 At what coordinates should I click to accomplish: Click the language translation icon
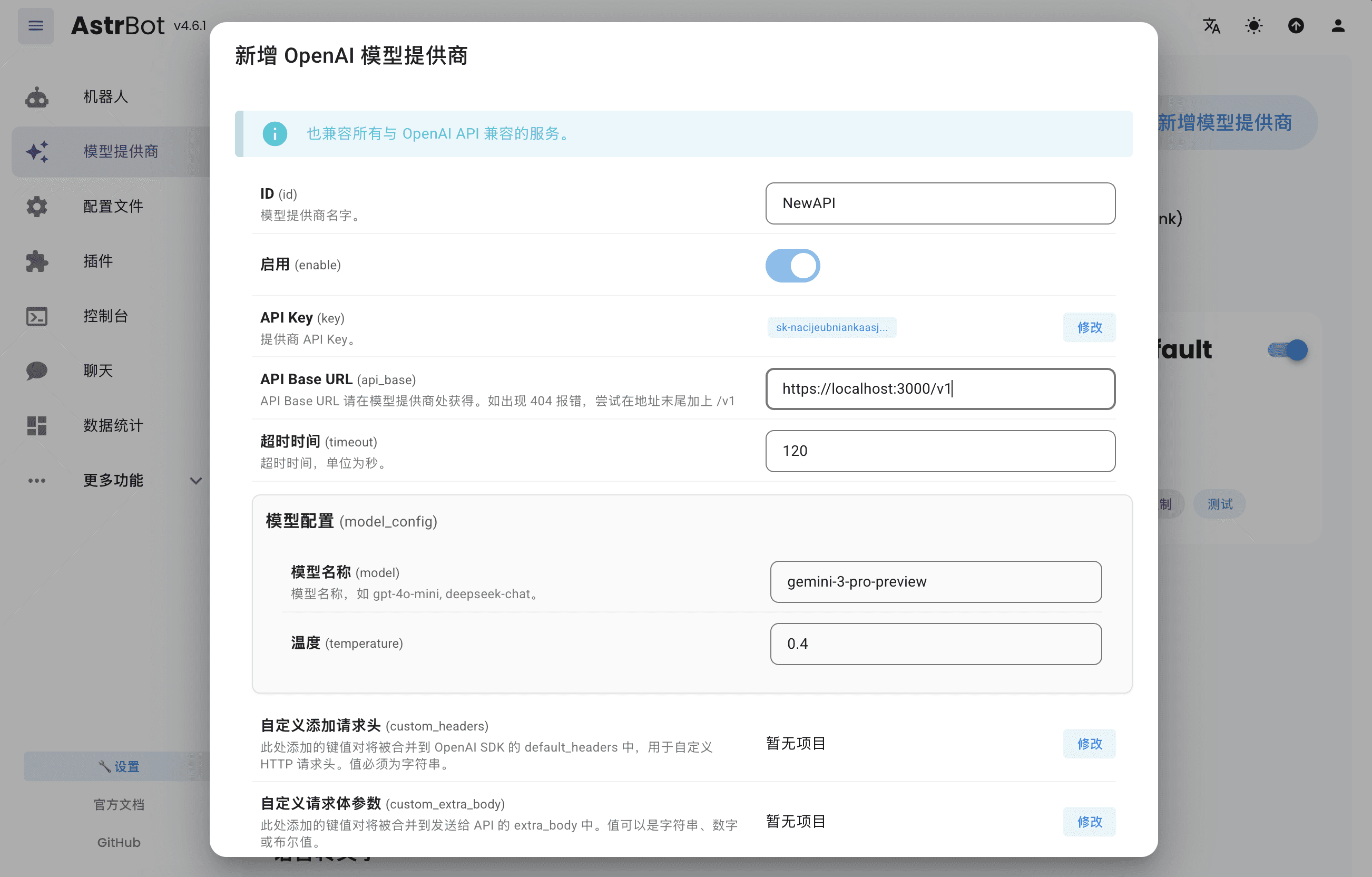point(1211,26)
